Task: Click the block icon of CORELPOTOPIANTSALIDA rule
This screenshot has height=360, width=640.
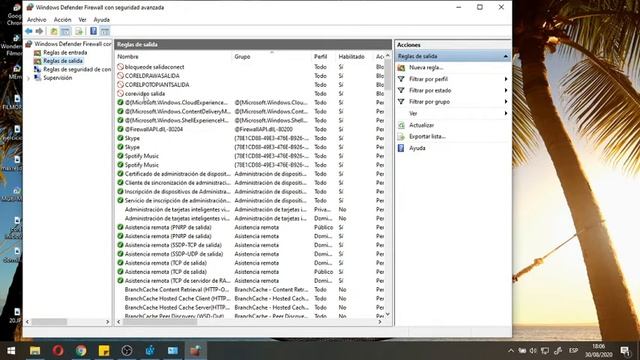Action: pos(120,84)
